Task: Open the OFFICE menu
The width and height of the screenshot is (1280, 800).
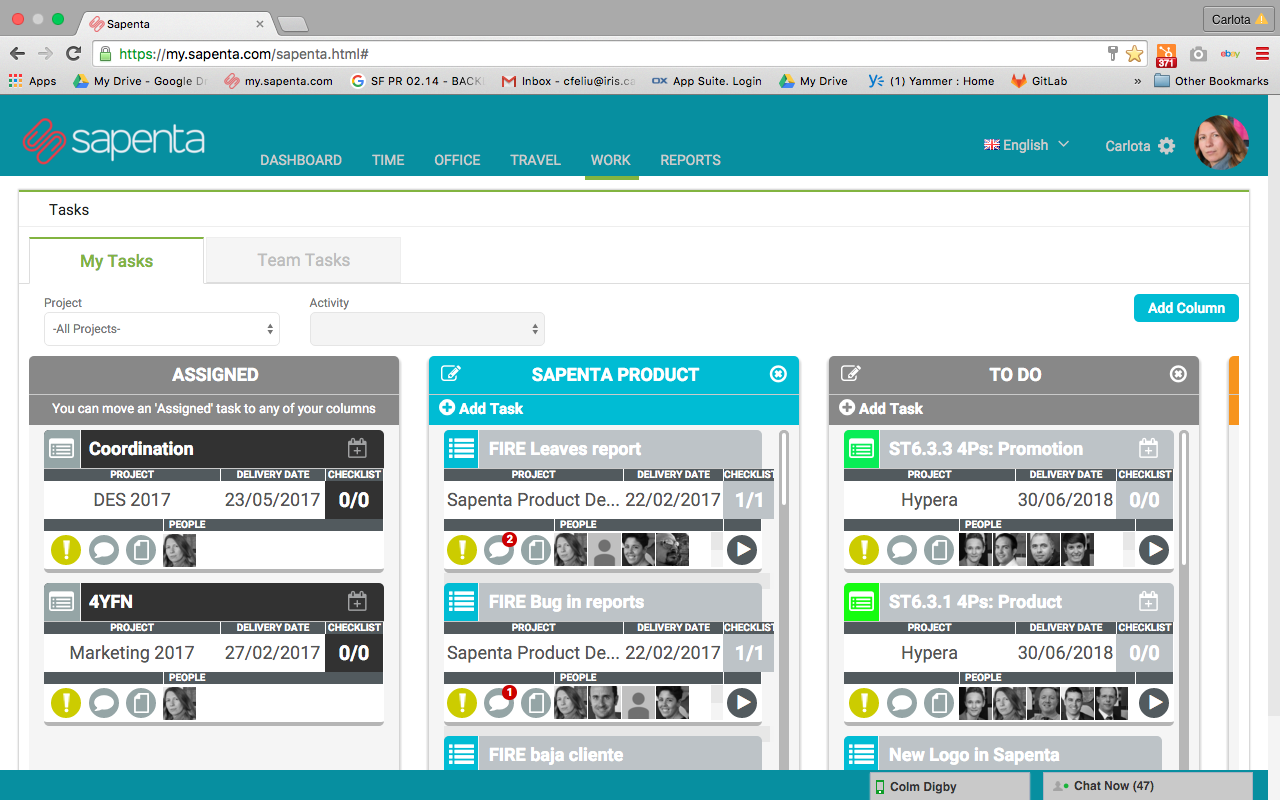Action: pos(457,160)
